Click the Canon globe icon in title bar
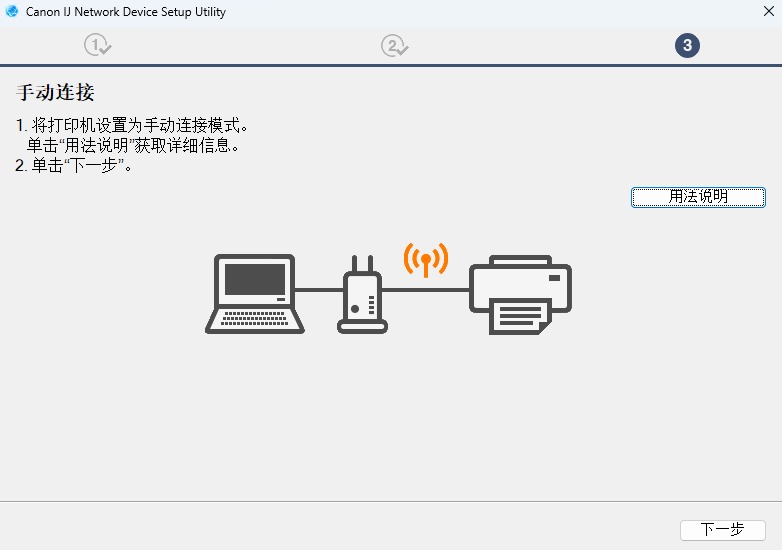This screenshot has height=550, width=782. (12, 11)
